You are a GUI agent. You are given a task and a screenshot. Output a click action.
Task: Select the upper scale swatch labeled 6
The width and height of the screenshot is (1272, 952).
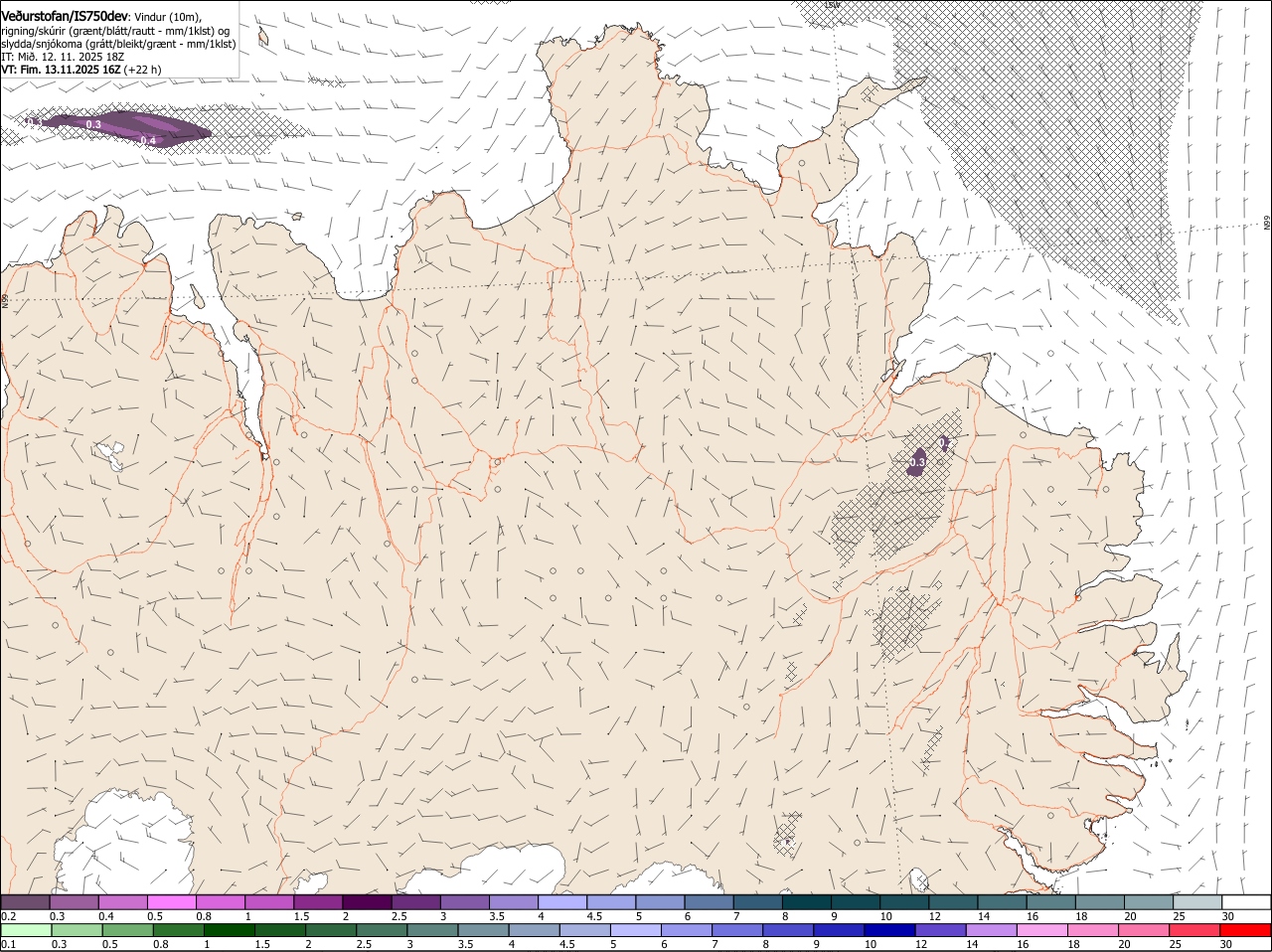pyautogui.click(x=708, y=902)
